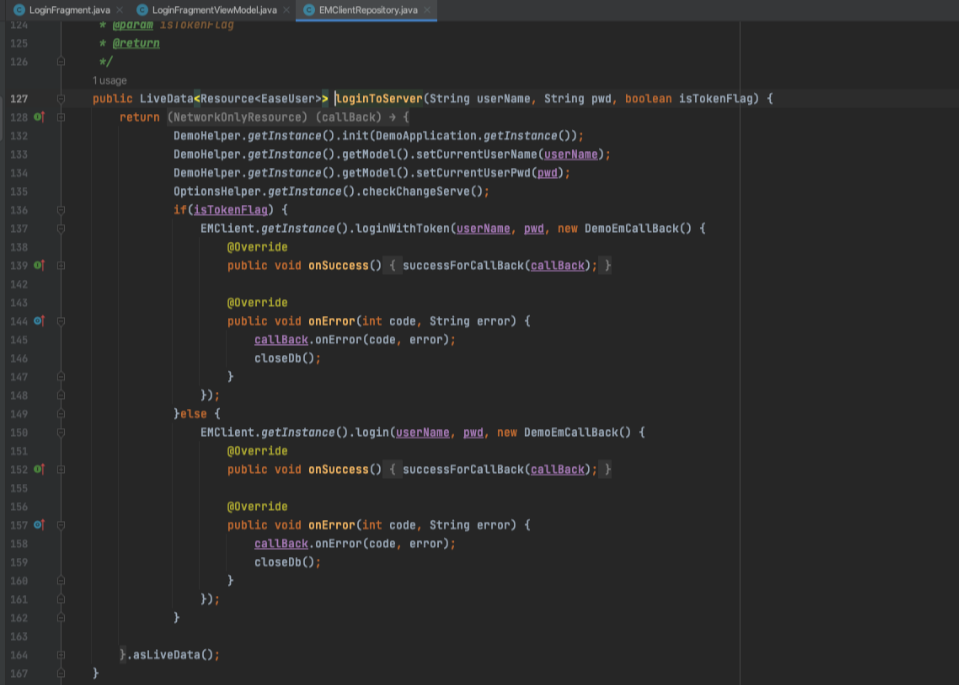Click 'isTokenFlag' inside the if condition
Viewport: 959px width, 685px height.
pos(231,210)
